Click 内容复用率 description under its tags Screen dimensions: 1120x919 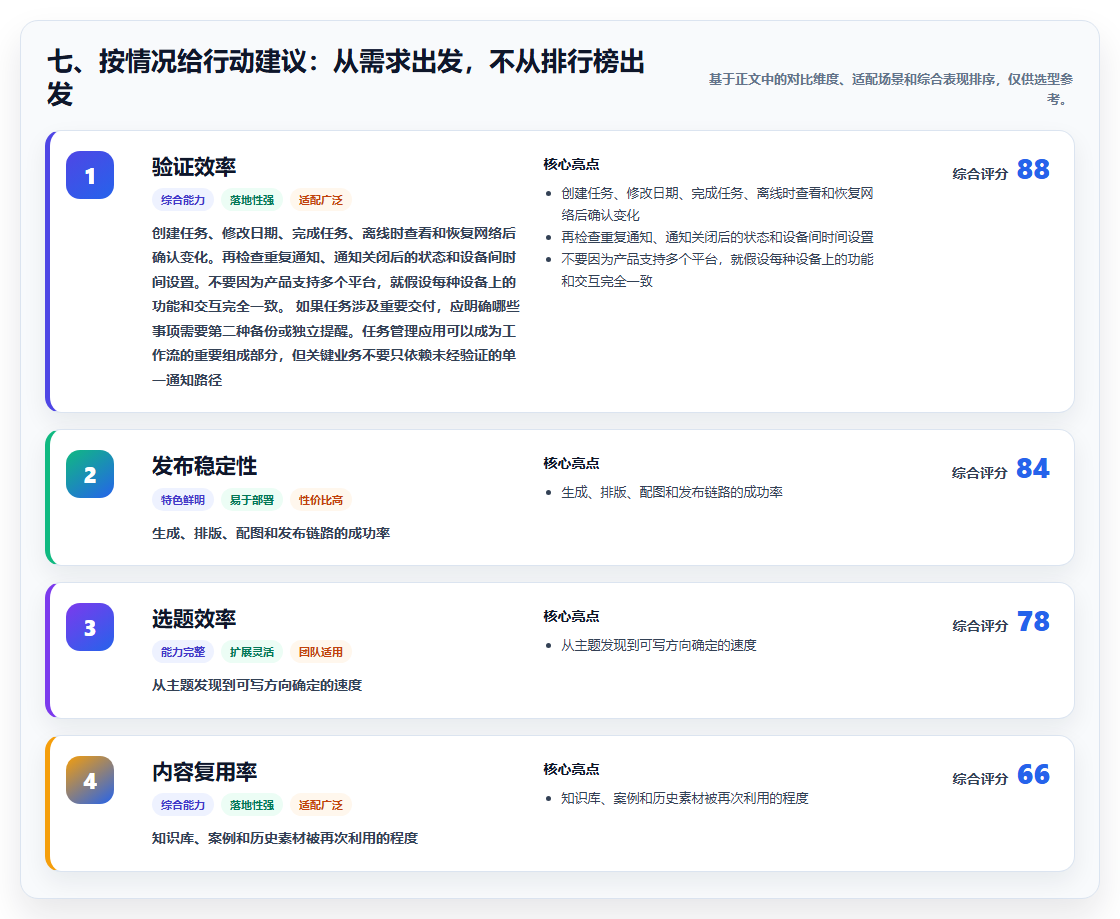pos(285,838)
